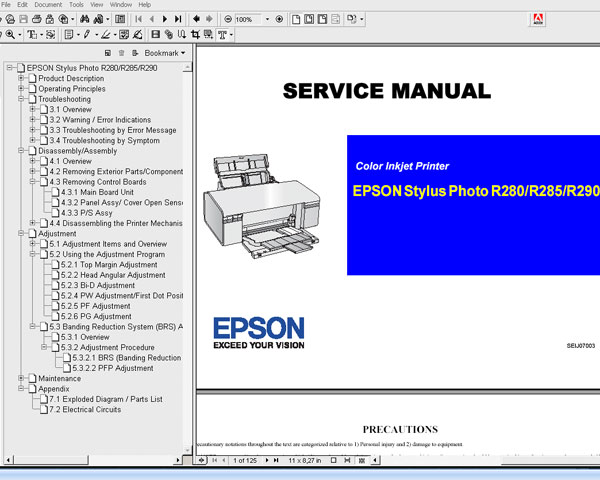Expand 3.2 Warning / Error Indications node
This screenshot has height=480, width=600.
point(33,119)
